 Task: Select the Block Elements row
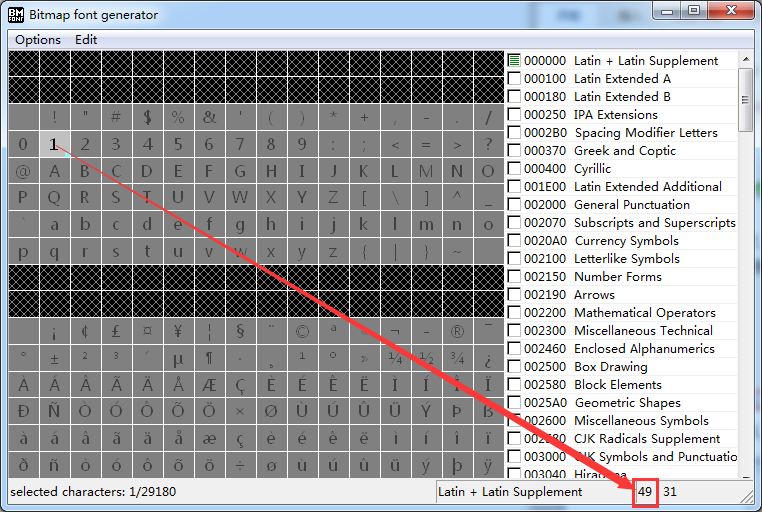622,384
